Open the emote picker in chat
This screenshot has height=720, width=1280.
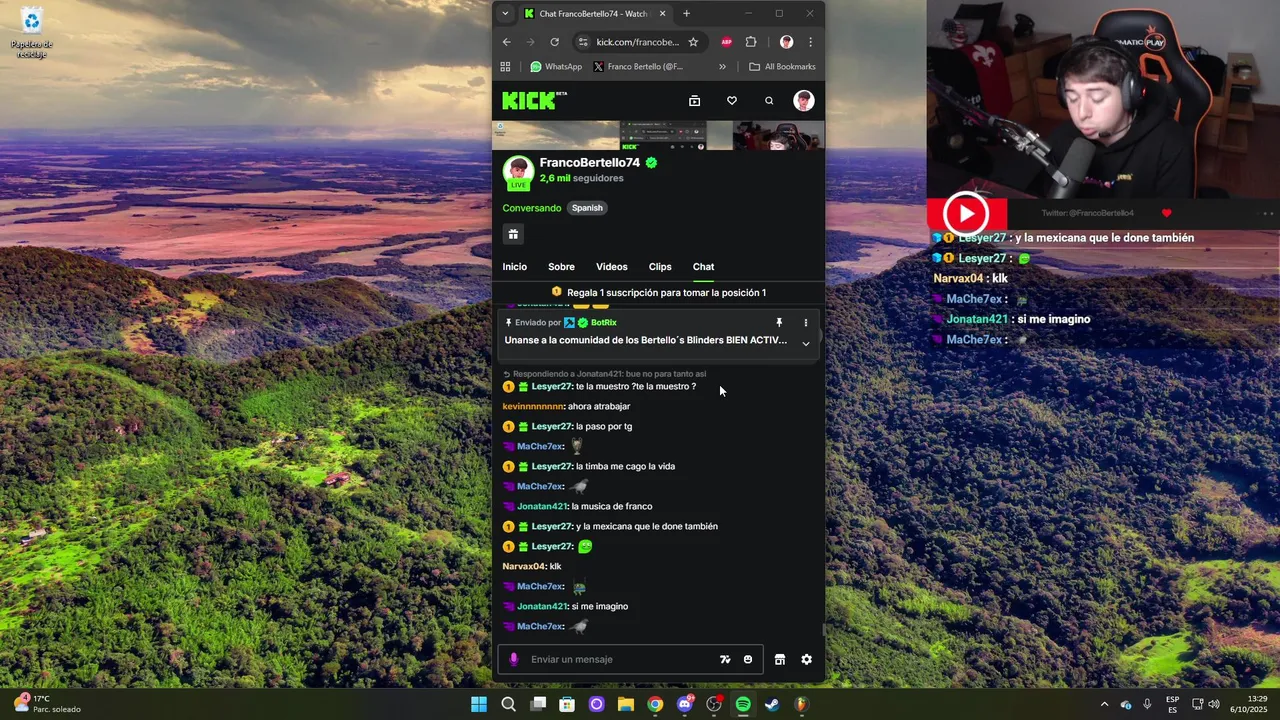tap(748, 659)
